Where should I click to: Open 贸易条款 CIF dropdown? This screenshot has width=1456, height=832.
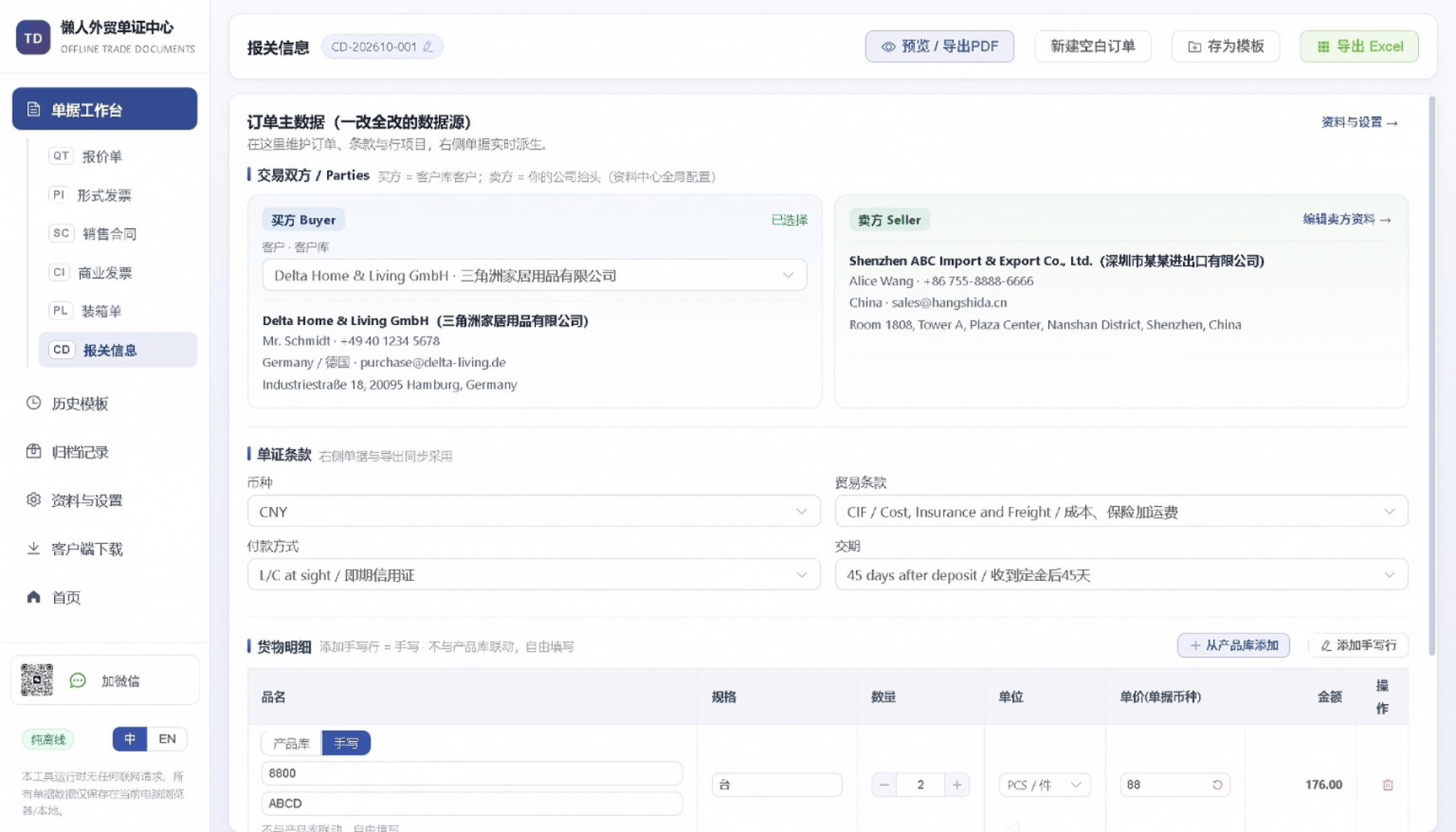(x=1121, y=511)
